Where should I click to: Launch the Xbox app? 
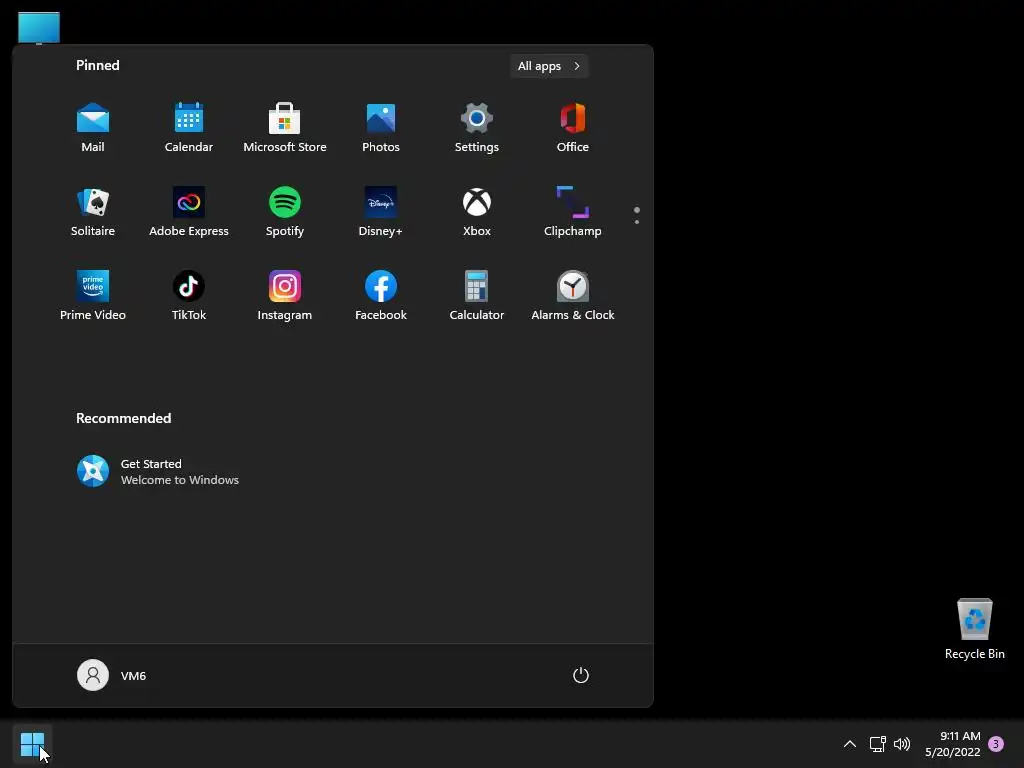[477, 212]
